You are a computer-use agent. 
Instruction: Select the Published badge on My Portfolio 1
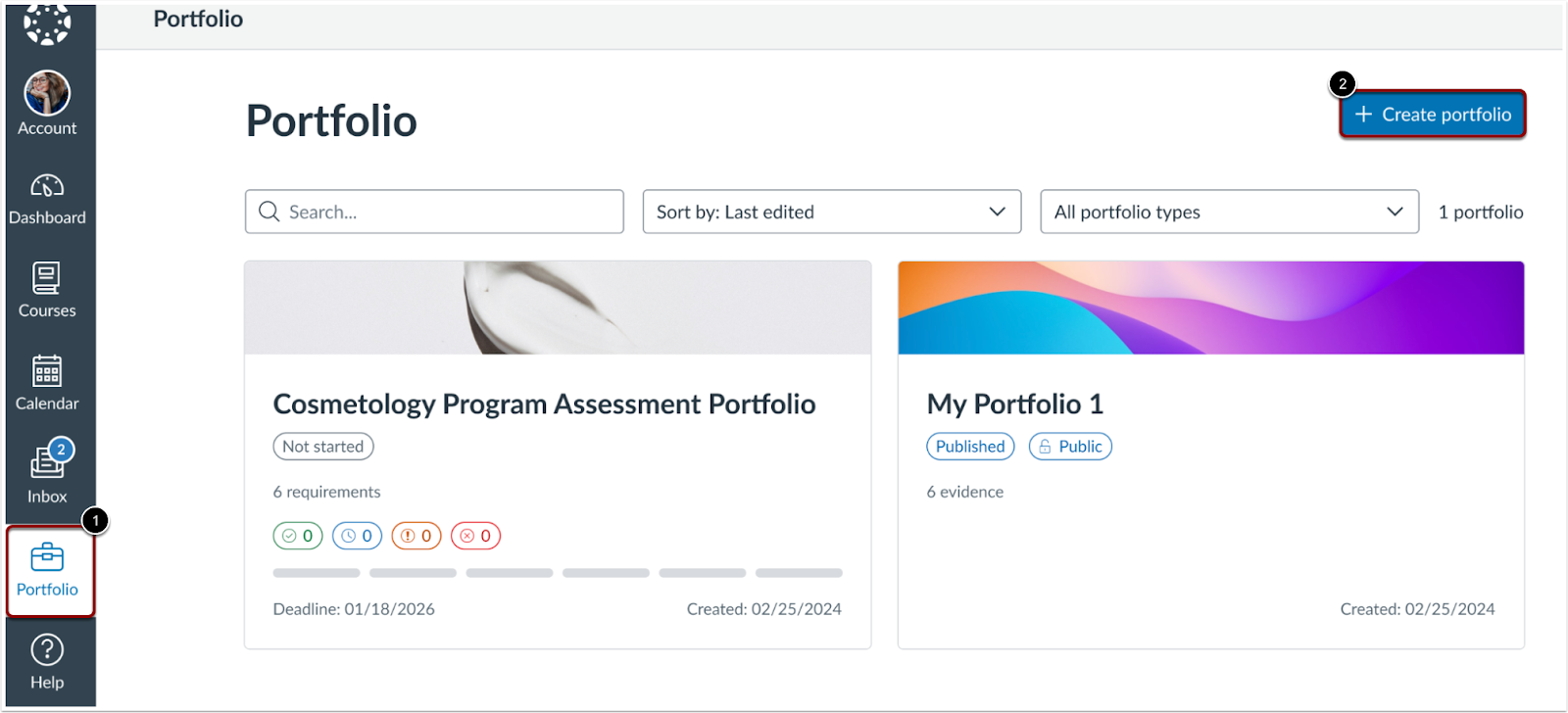click(x=969, y=446)
